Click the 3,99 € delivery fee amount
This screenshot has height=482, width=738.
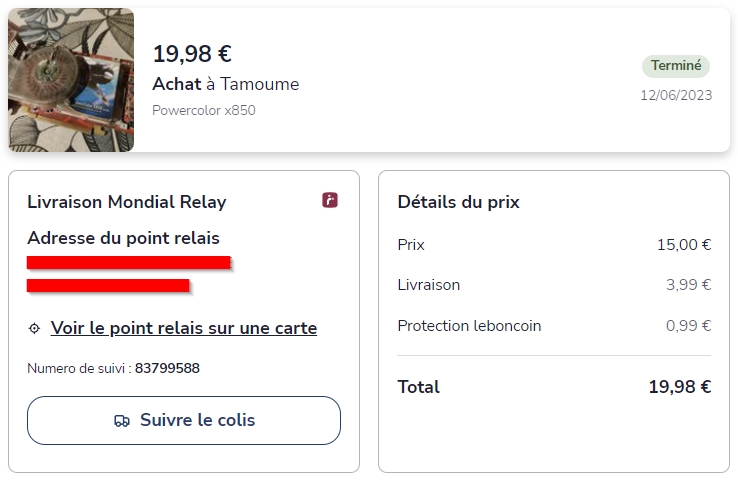(x=688, y=285)
